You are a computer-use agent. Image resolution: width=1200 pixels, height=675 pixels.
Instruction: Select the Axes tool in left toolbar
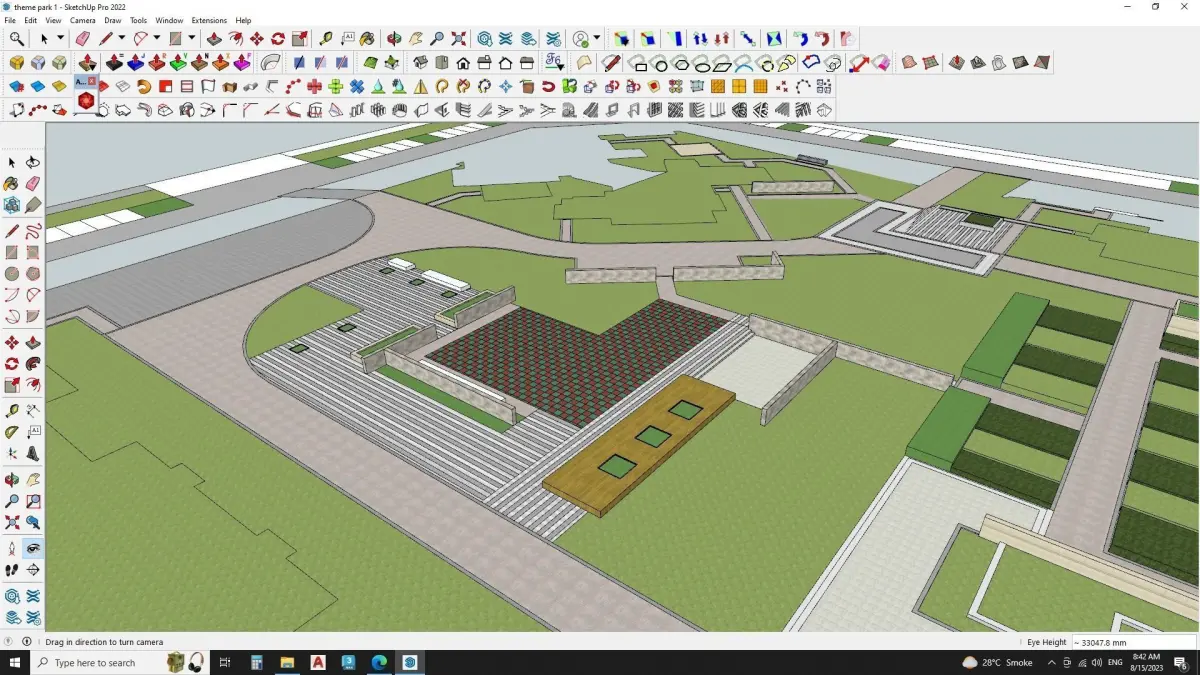point(12,453)
